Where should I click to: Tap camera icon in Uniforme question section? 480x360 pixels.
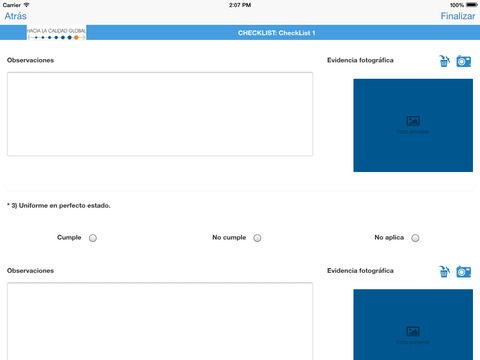tap(464, 271)
